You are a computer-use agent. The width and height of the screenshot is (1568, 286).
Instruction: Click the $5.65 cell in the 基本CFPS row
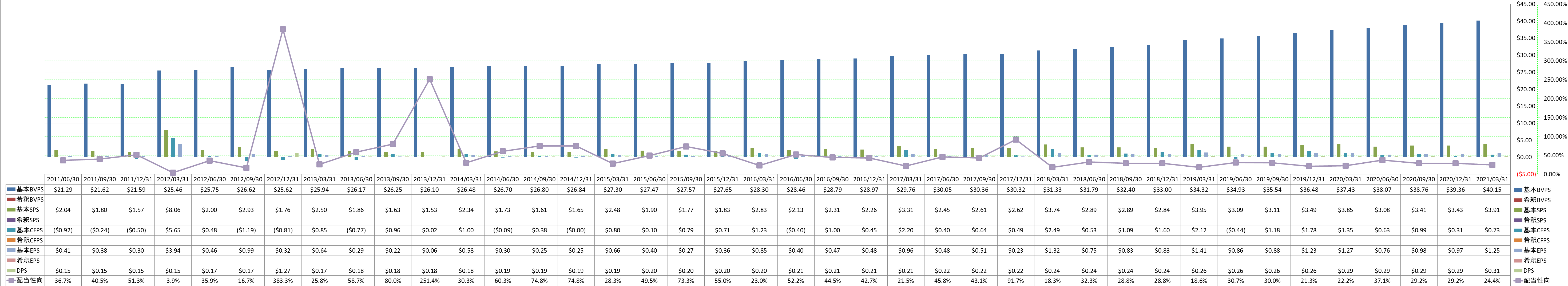(173, 230)
